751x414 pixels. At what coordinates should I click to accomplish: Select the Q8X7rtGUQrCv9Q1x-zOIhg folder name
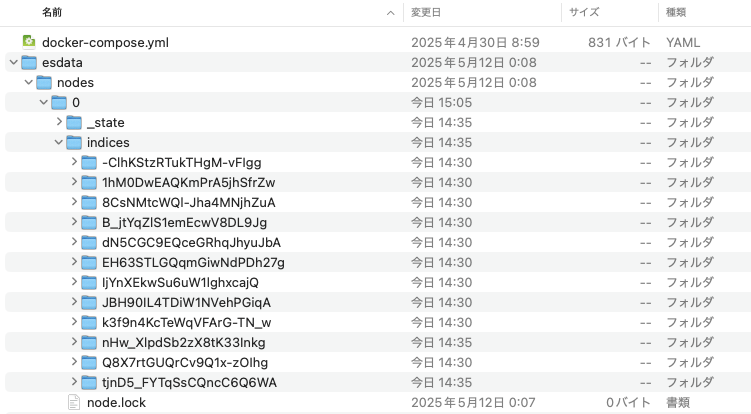[185, 363]
